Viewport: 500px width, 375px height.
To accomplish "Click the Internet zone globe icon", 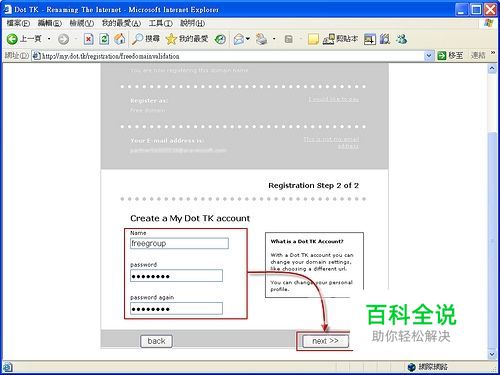I will (x=411, y=367).
